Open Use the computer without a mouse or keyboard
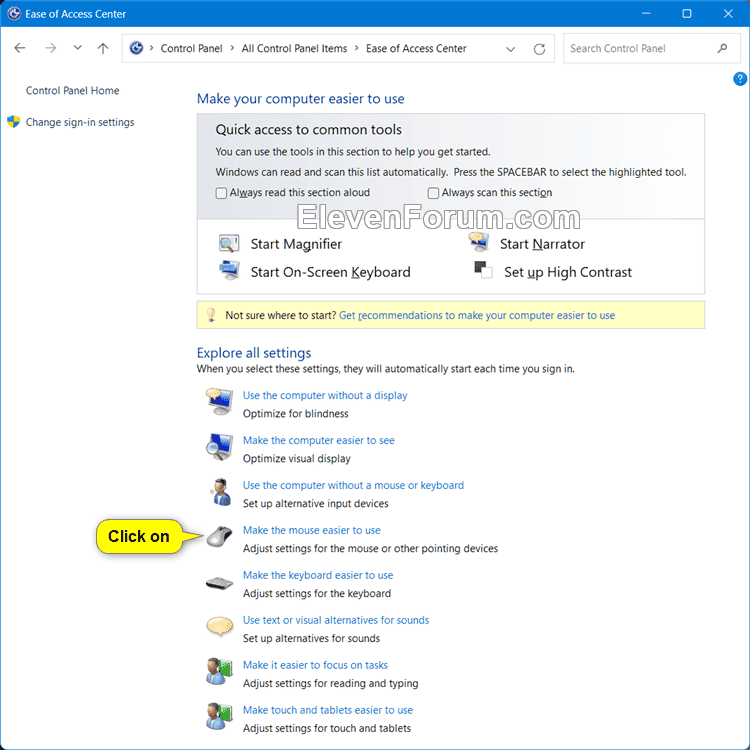 [x=353, y=485]
